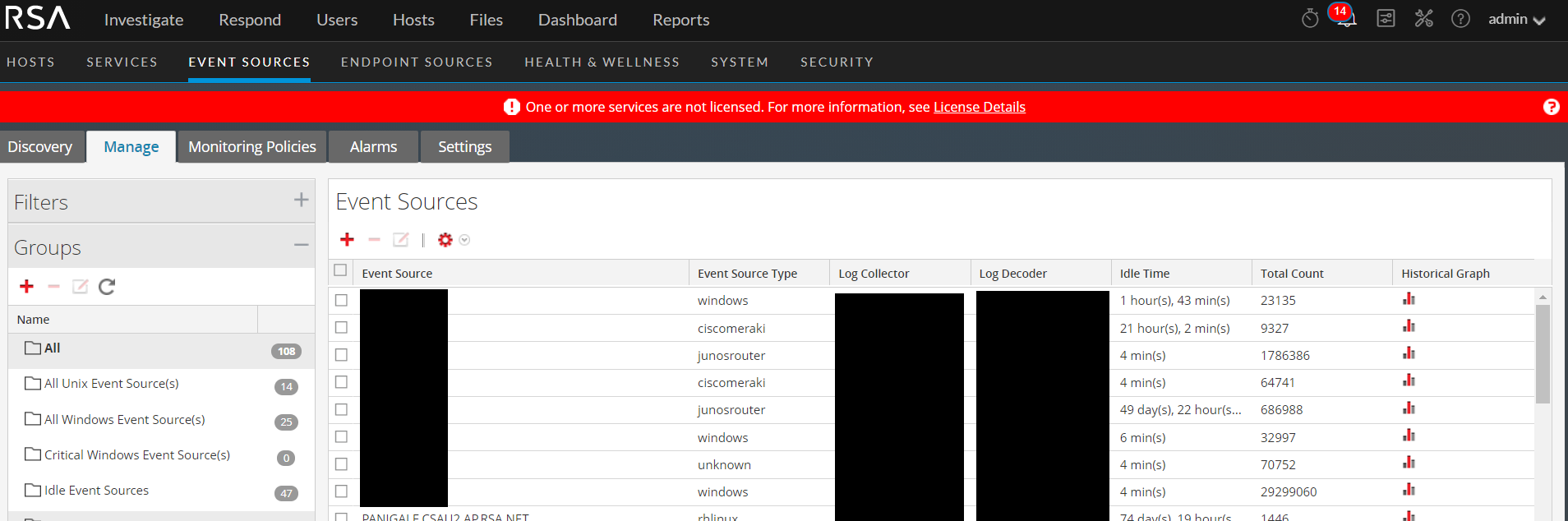The image size is (1568, 521).
Task: Open the Investigate menu
Action: click(x=144, y=20)
